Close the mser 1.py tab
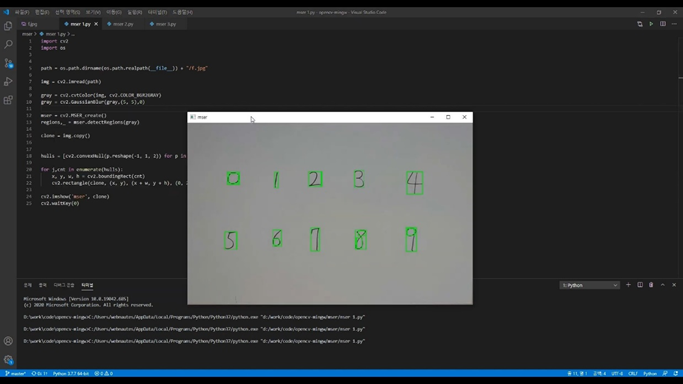The image size is (683, 384). pyautogui.click(x=96, y=24)
